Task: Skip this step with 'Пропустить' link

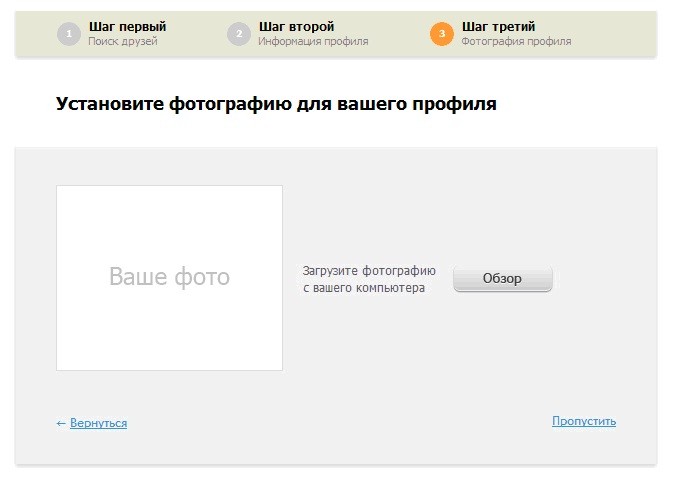Action: click(584, 421)
